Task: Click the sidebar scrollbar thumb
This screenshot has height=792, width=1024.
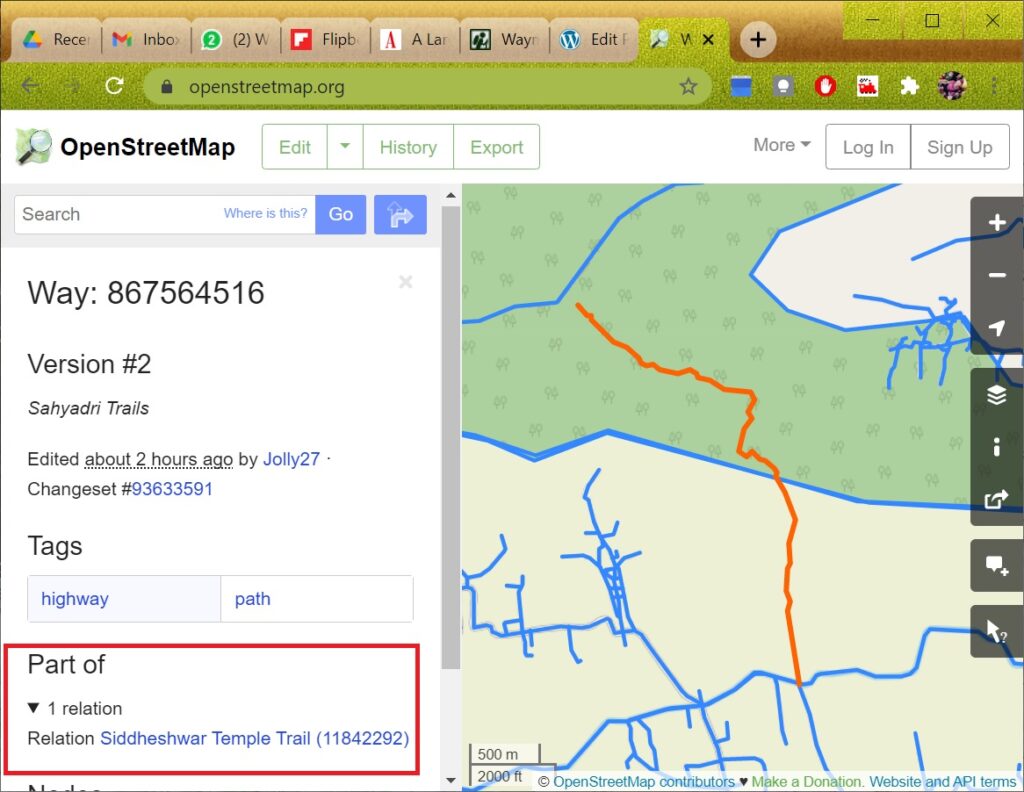Action: click(451, 437)
